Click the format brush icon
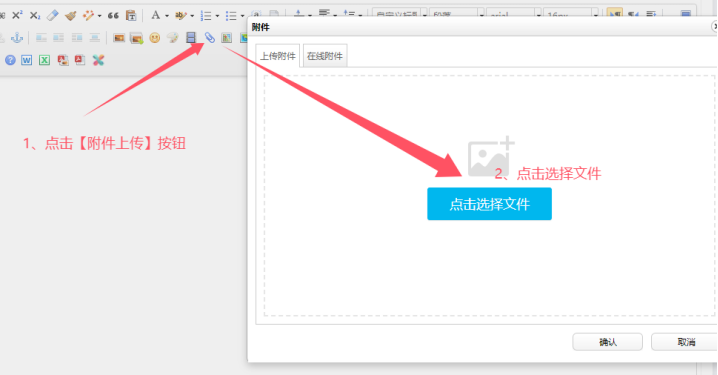The image size is (718, 375). coord(71,16)
